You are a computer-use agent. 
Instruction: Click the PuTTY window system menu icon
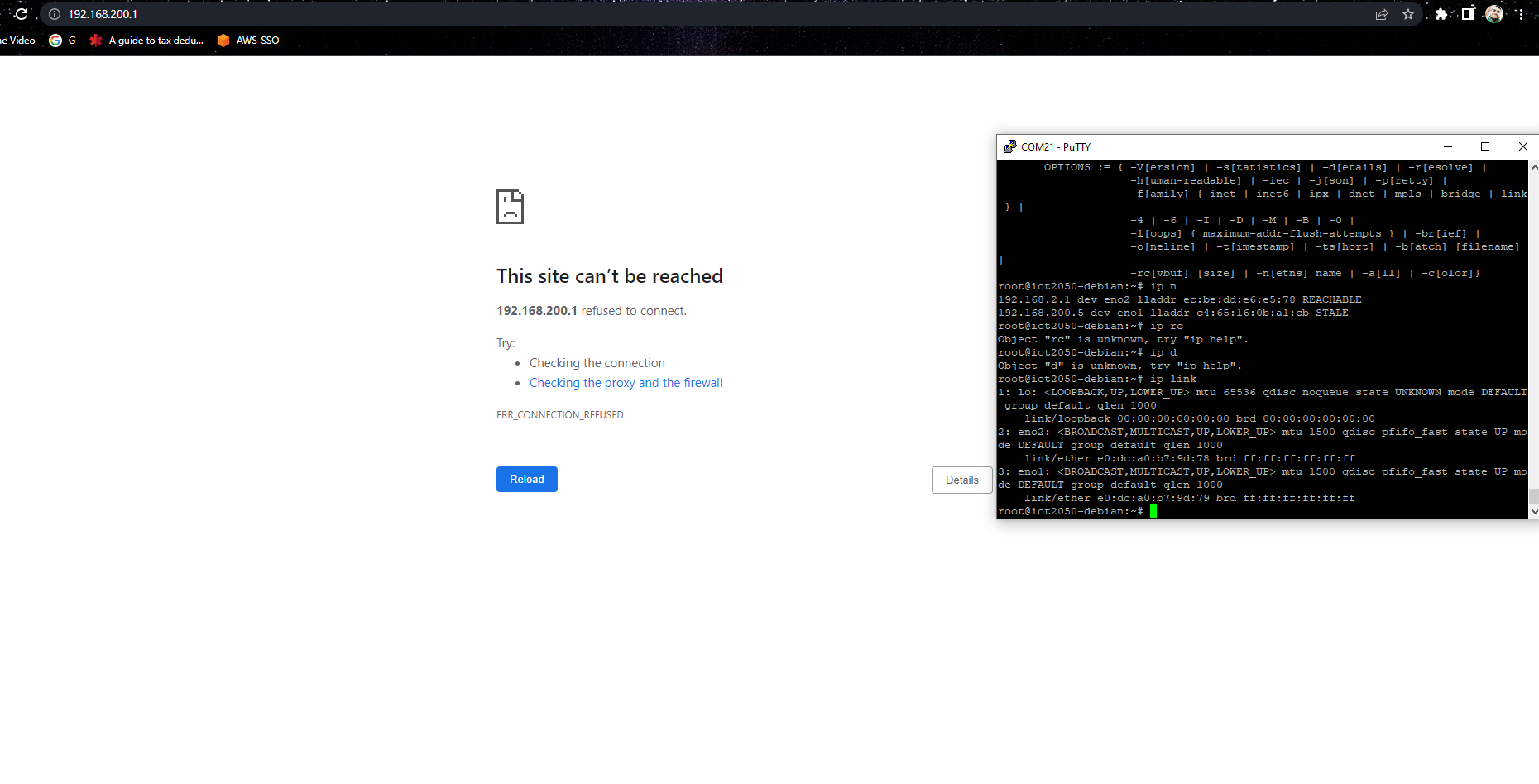(x=1009, y=146)
